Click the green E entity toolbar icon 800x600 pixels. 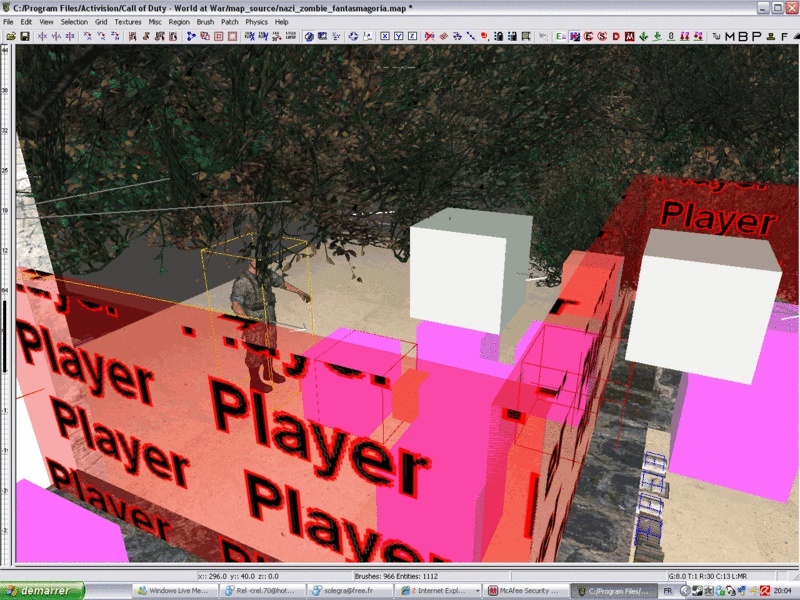(x=561, y=36)
